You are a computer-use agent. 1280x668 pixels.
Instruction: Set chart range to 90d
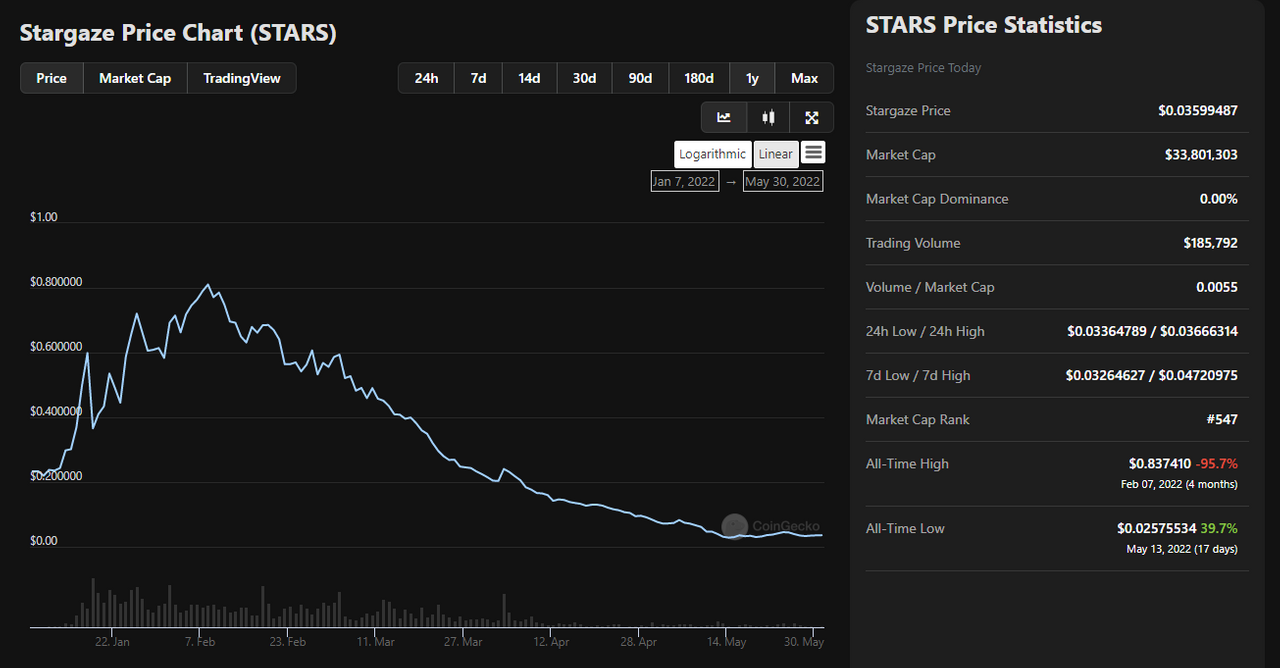click(x=640, y=78)
